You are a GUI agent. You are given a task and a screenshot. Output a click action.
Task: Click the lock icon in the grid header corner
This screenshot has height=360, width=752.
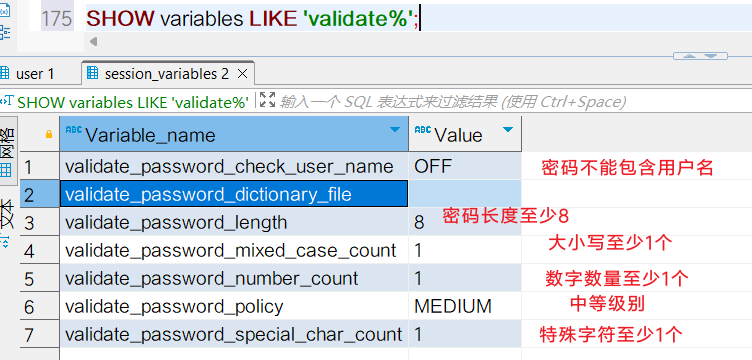click(48, 134)
